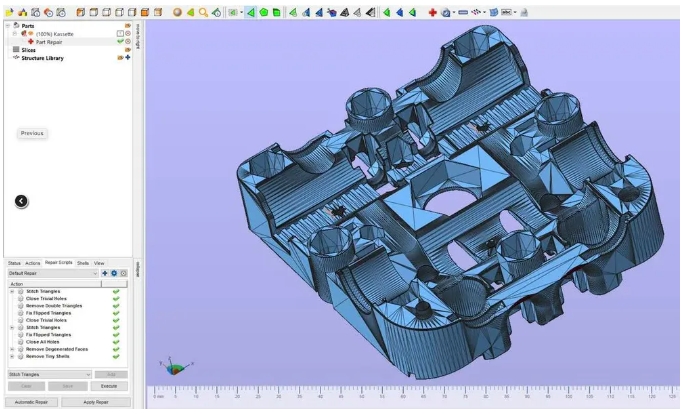
Task: Click the greyed Clear button
Action: click(26, 386)
